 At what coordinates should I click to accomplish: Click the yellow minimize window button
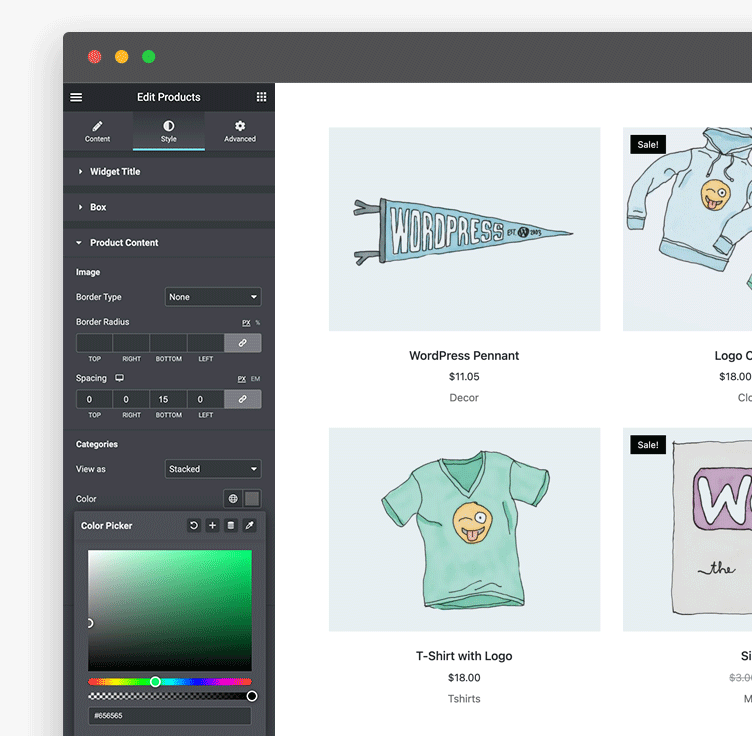pyautogui.click(x=122, y=57)
